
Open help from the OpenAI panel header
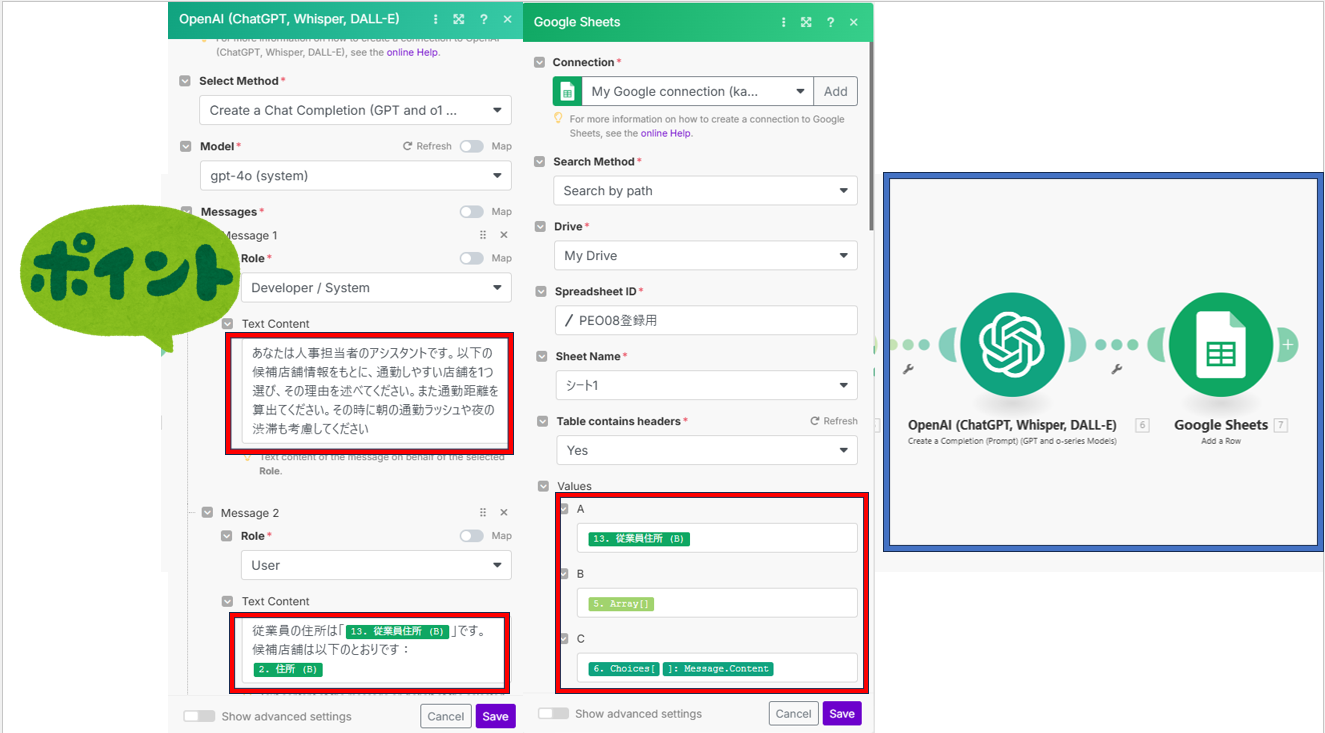pyautogui.click(x=484, y=19)
